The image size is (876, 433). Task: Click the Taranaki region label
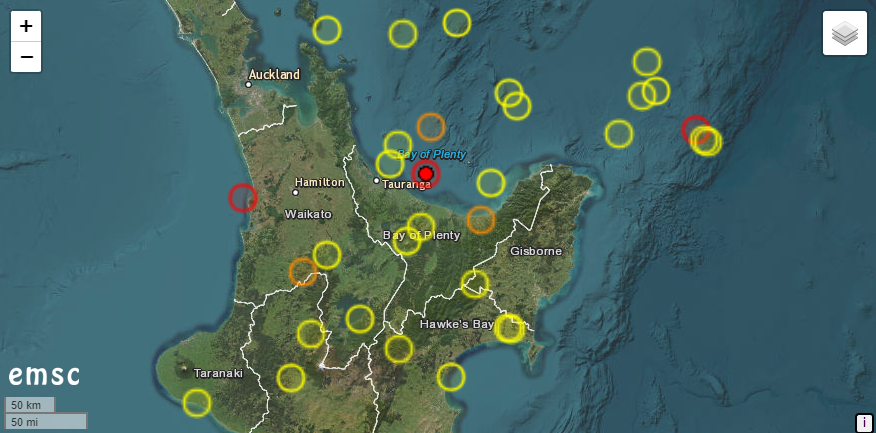218,373
